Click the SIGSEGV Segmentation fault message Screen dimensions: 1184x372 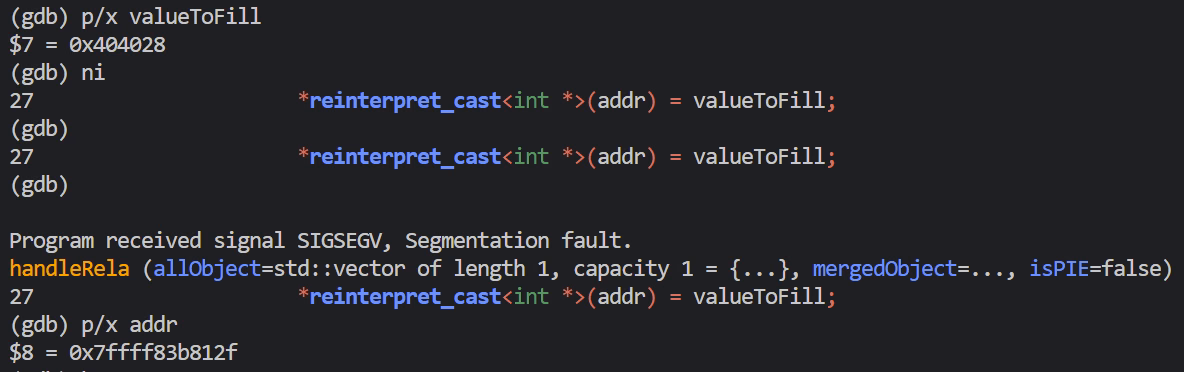pos(319,242)
